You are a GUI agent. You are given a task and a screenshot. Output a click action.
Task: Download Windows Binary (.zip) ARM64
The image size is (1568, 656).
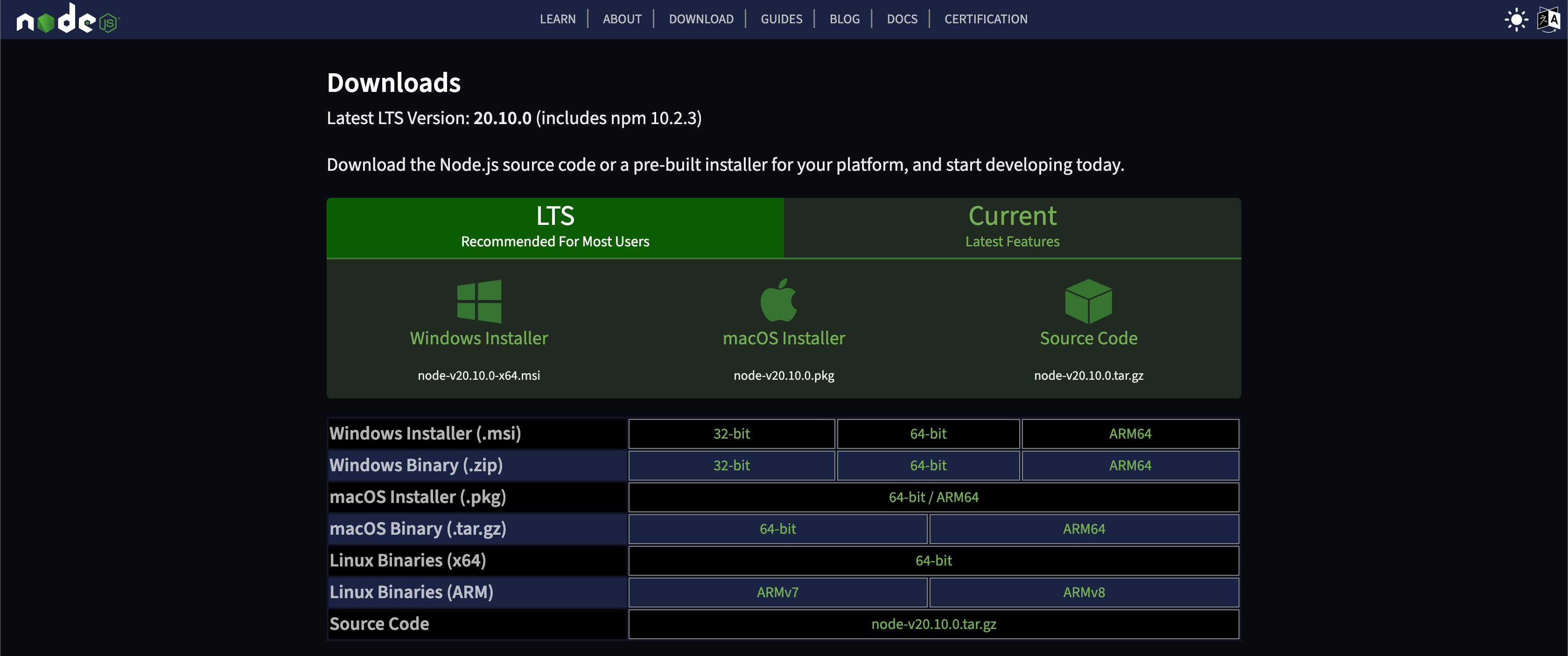(x=1130, y=466)
